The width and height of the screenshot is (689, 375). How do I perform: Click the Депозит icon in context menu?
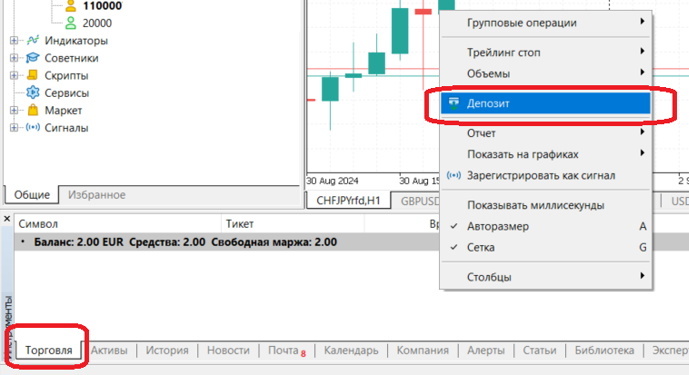pos(453,103)
